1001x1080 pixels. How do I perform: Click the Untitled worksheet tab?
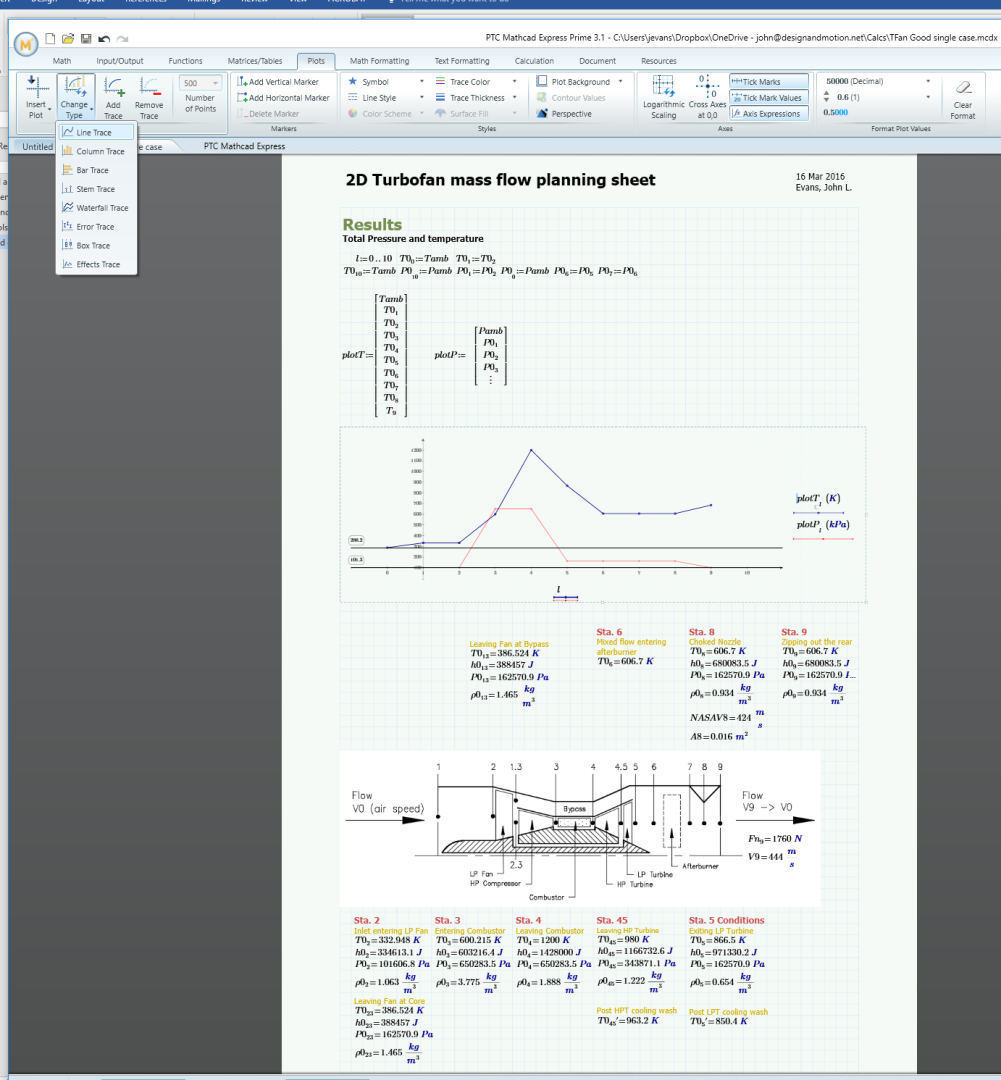(x=37, y=147)
